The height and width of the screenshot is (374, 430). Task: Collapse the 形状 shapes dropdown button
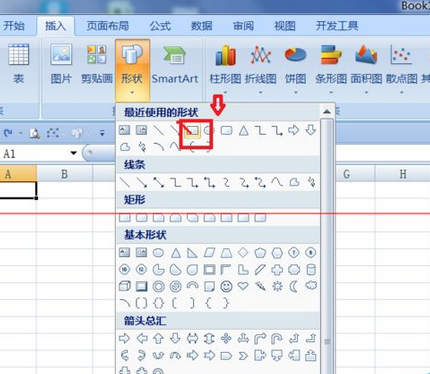click(x=132, y=69)
